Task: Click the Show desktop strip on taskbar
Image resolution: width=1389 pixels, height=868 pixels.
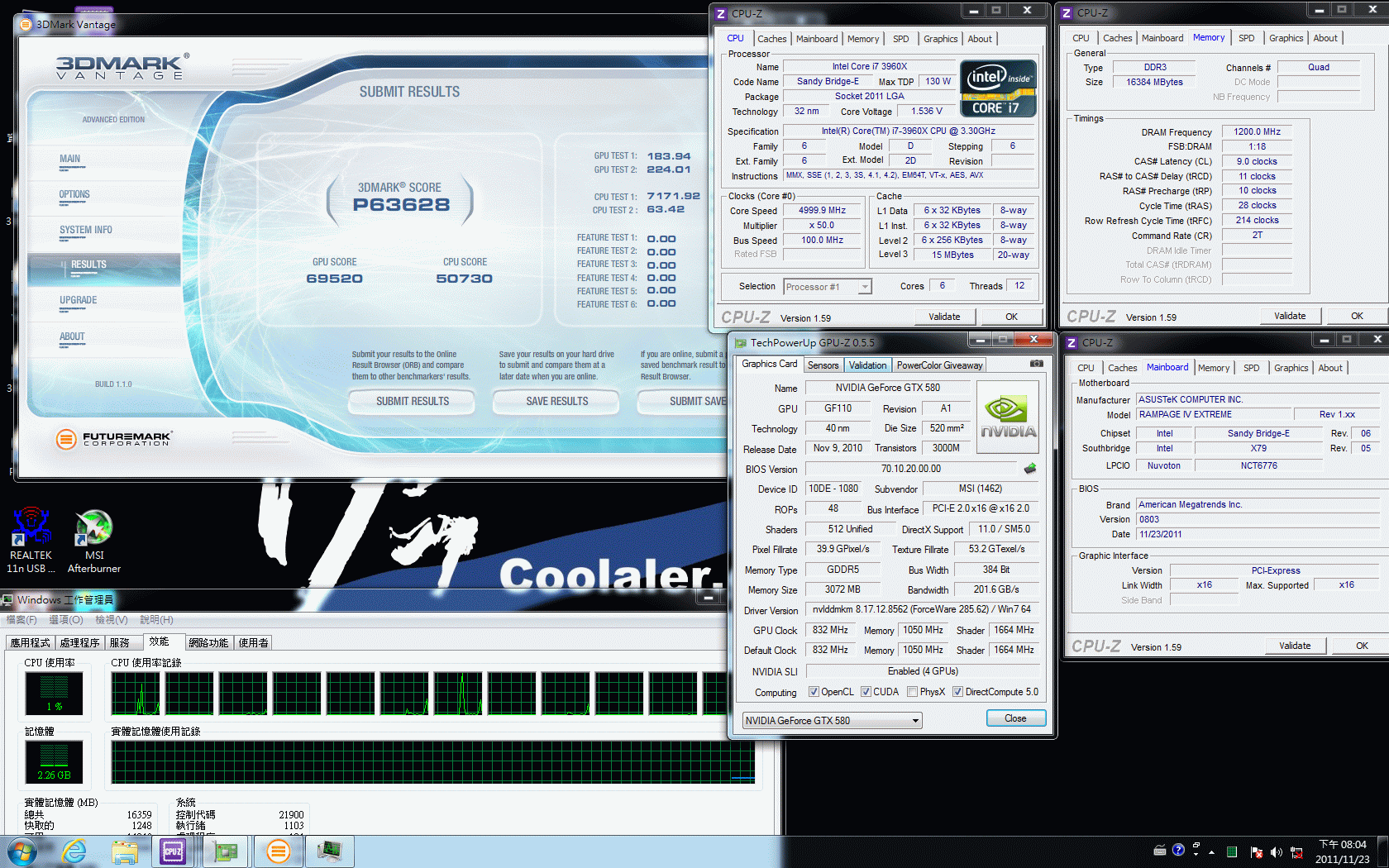Action: [x=1384, y=851]
